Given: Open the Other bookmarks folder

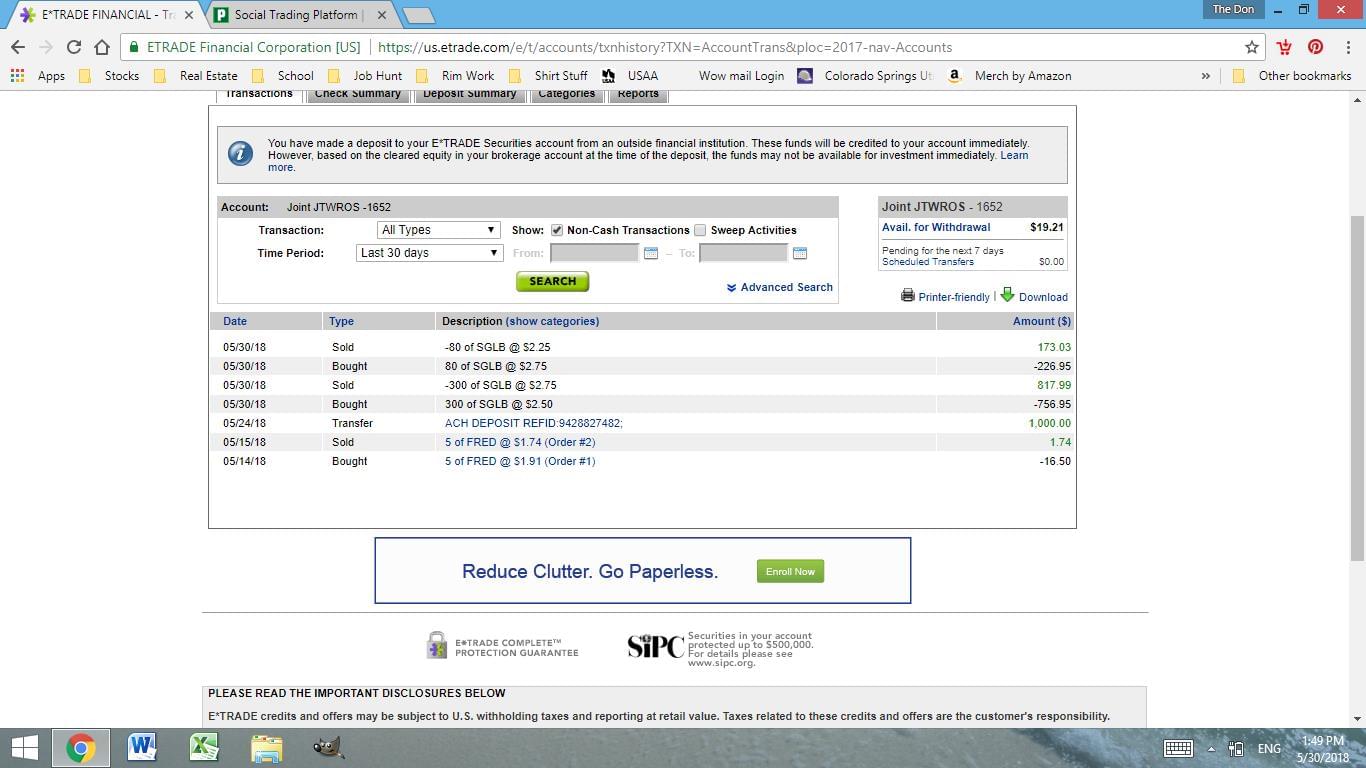Looking at the screenshot, I should 1291,76.
